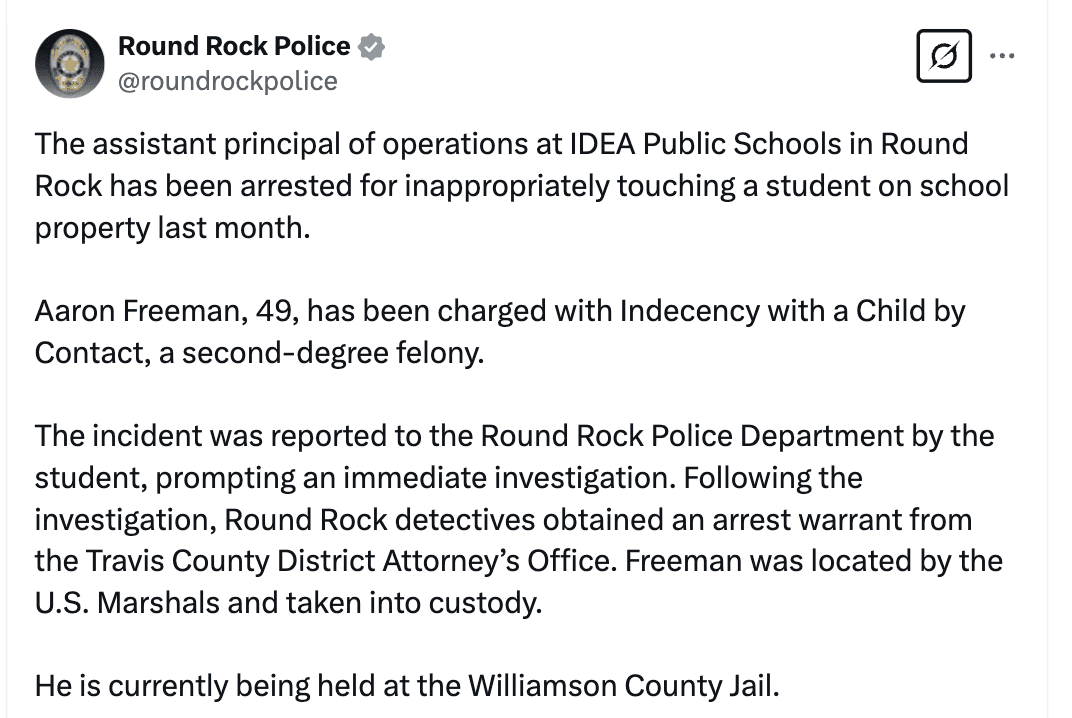
Task: Click the phrase 'immediate investigation'
Action: [507, 478]
